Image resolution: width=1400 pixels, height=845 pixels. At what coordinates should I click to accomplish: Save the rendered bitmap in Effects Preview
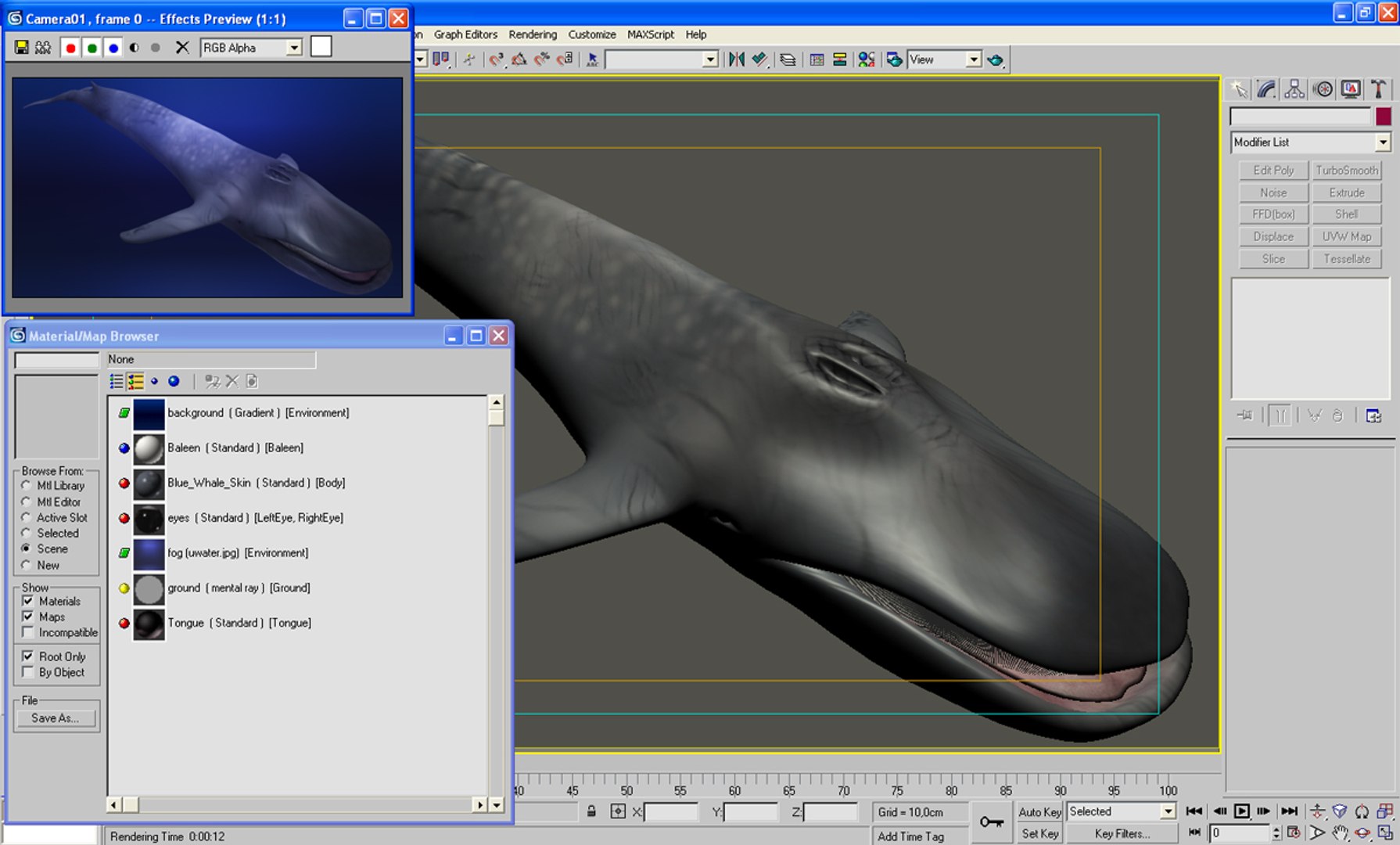22,48
